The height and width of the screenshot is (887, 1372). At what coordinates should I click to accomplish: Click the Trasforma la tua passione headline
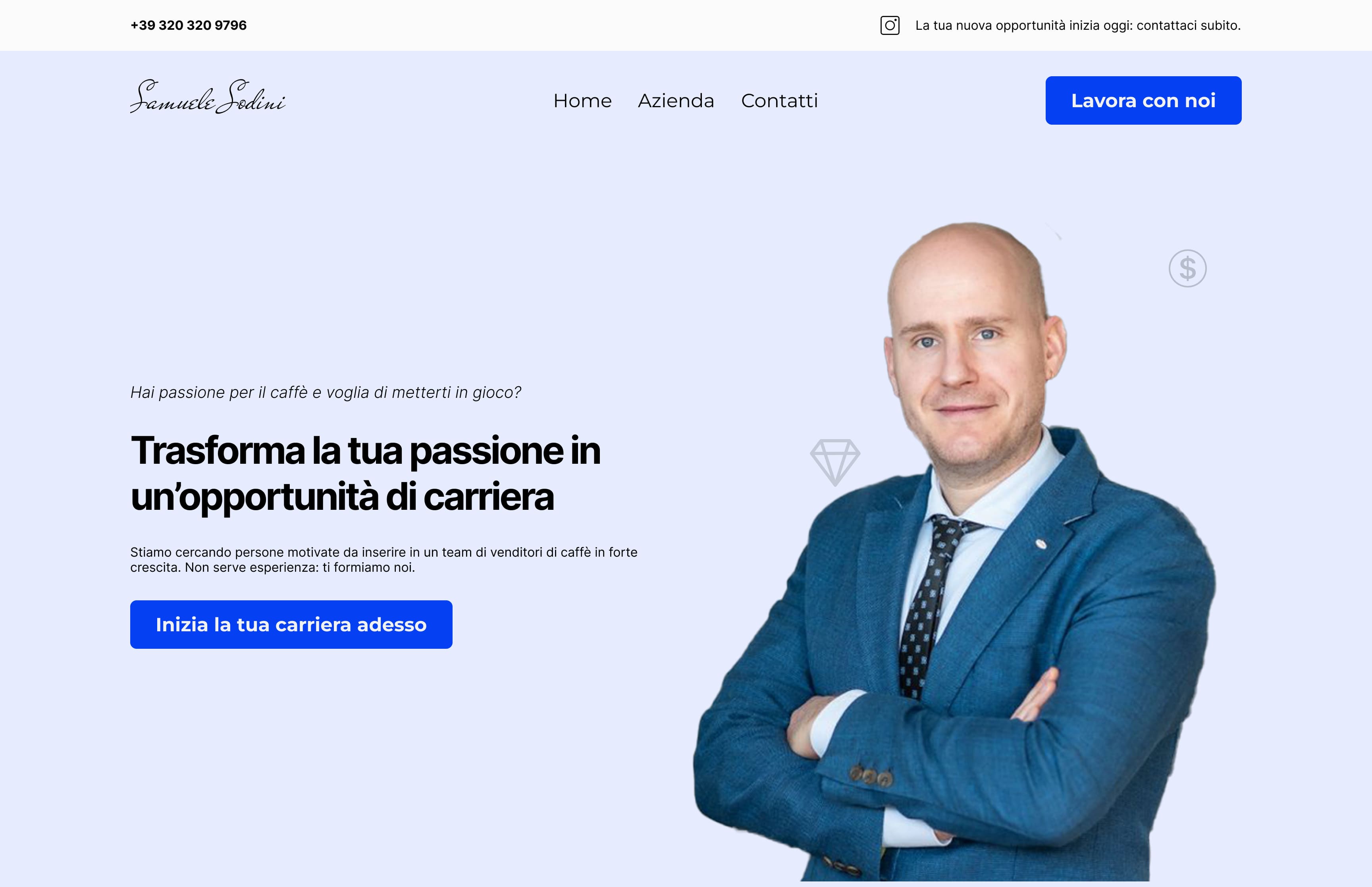pos(366,473)
